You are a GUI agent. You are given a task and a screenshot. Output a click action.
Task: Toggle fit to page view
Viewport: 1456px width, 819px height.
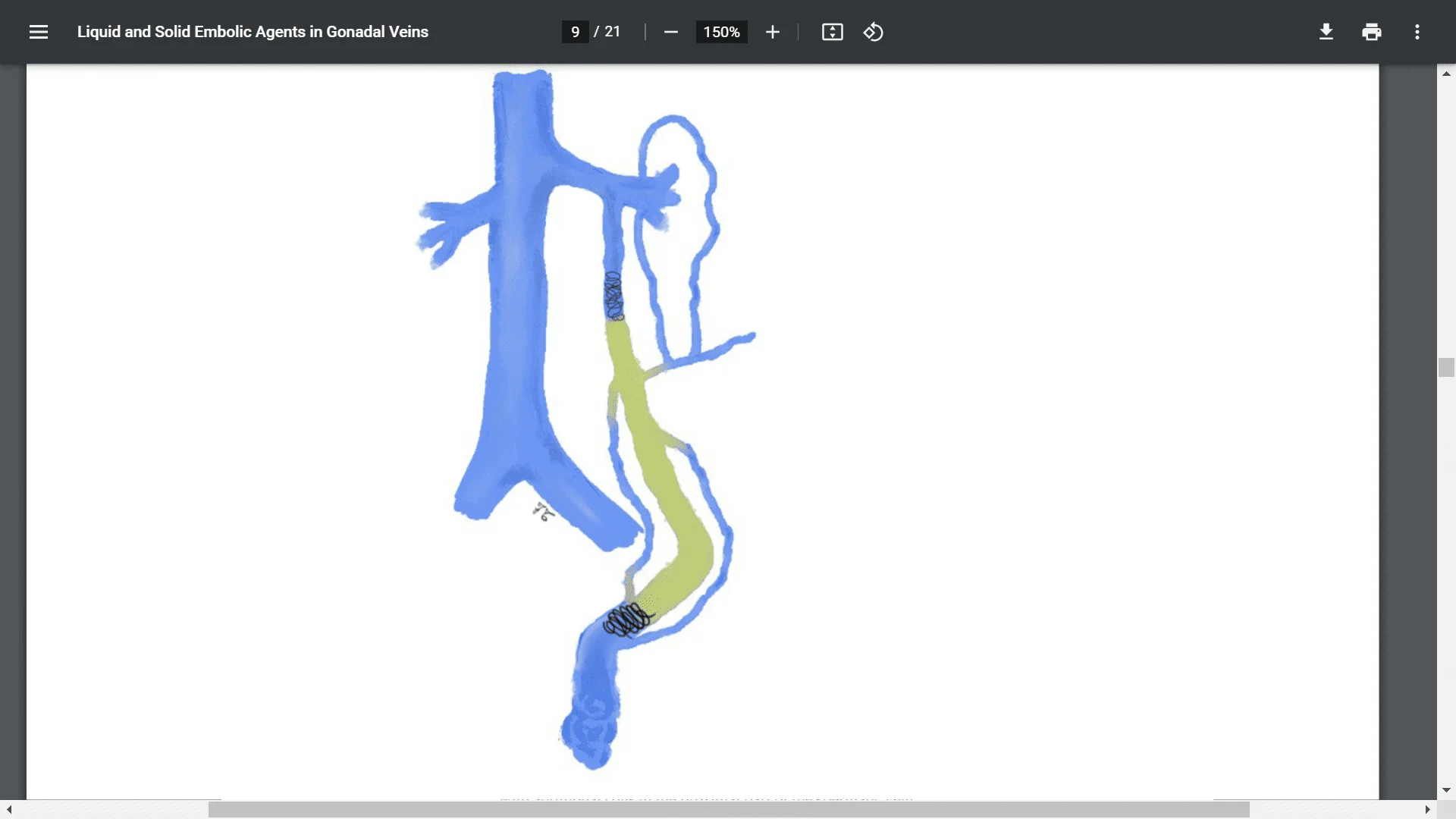tap(833, 32)
